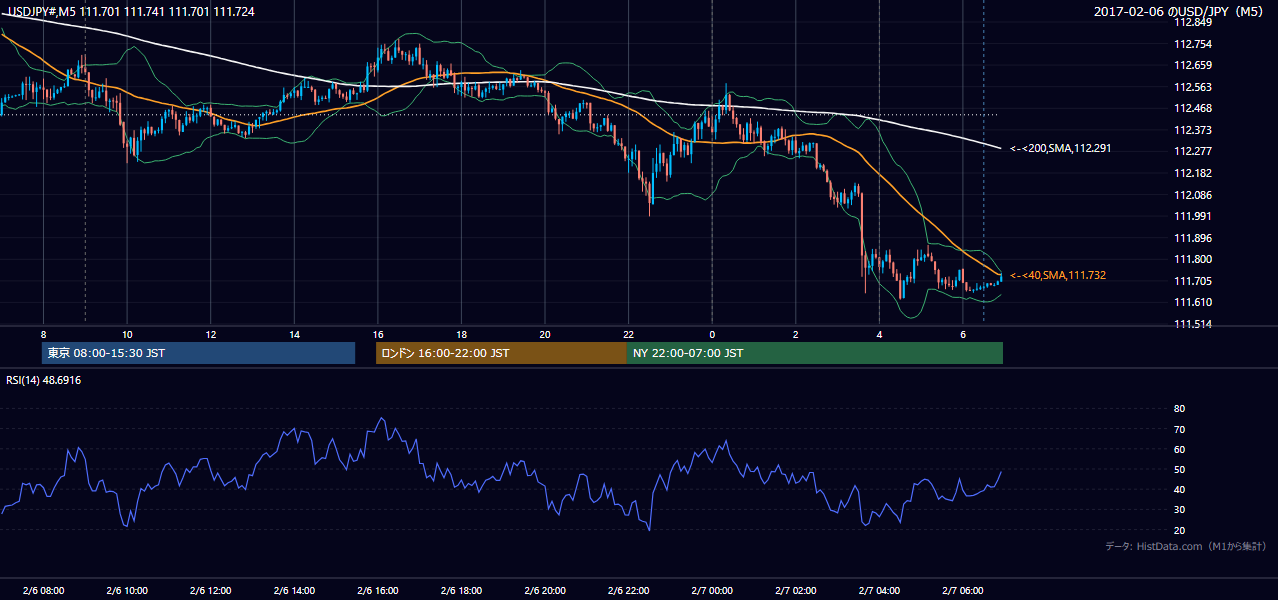Click hour label 14 under price chart

tap(294, 334)
